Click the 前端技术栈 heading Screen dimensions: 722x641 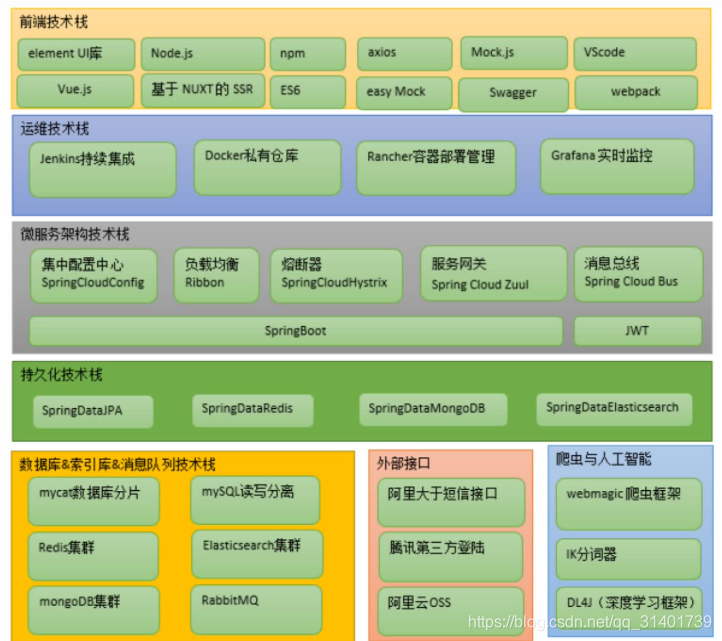pyautogui.click(x=53, y=22)
